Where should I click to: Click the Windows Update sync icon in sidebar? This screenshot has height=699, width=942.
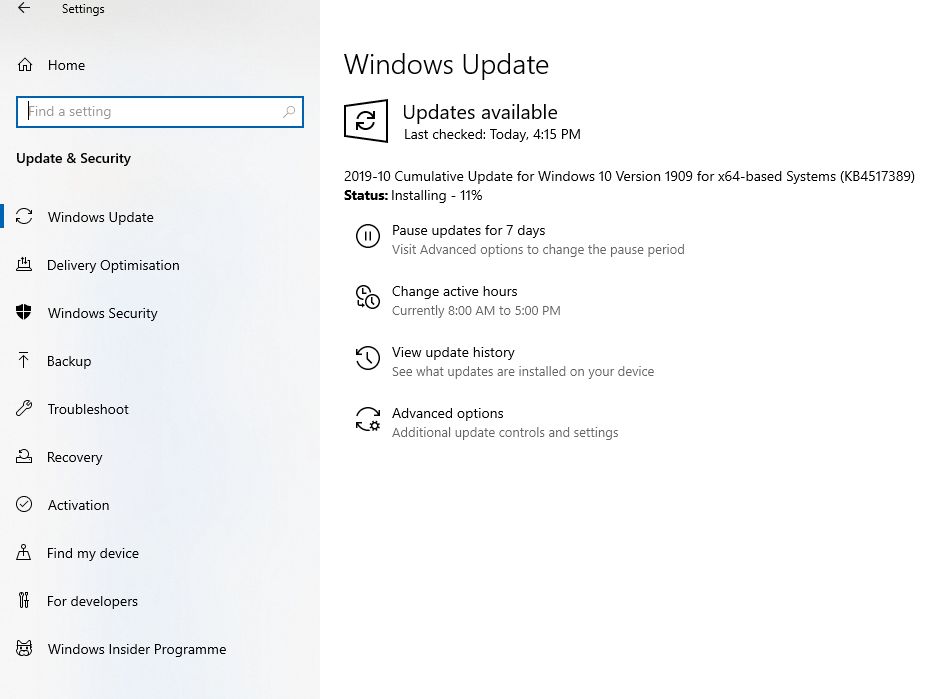[x=24, y=216]
